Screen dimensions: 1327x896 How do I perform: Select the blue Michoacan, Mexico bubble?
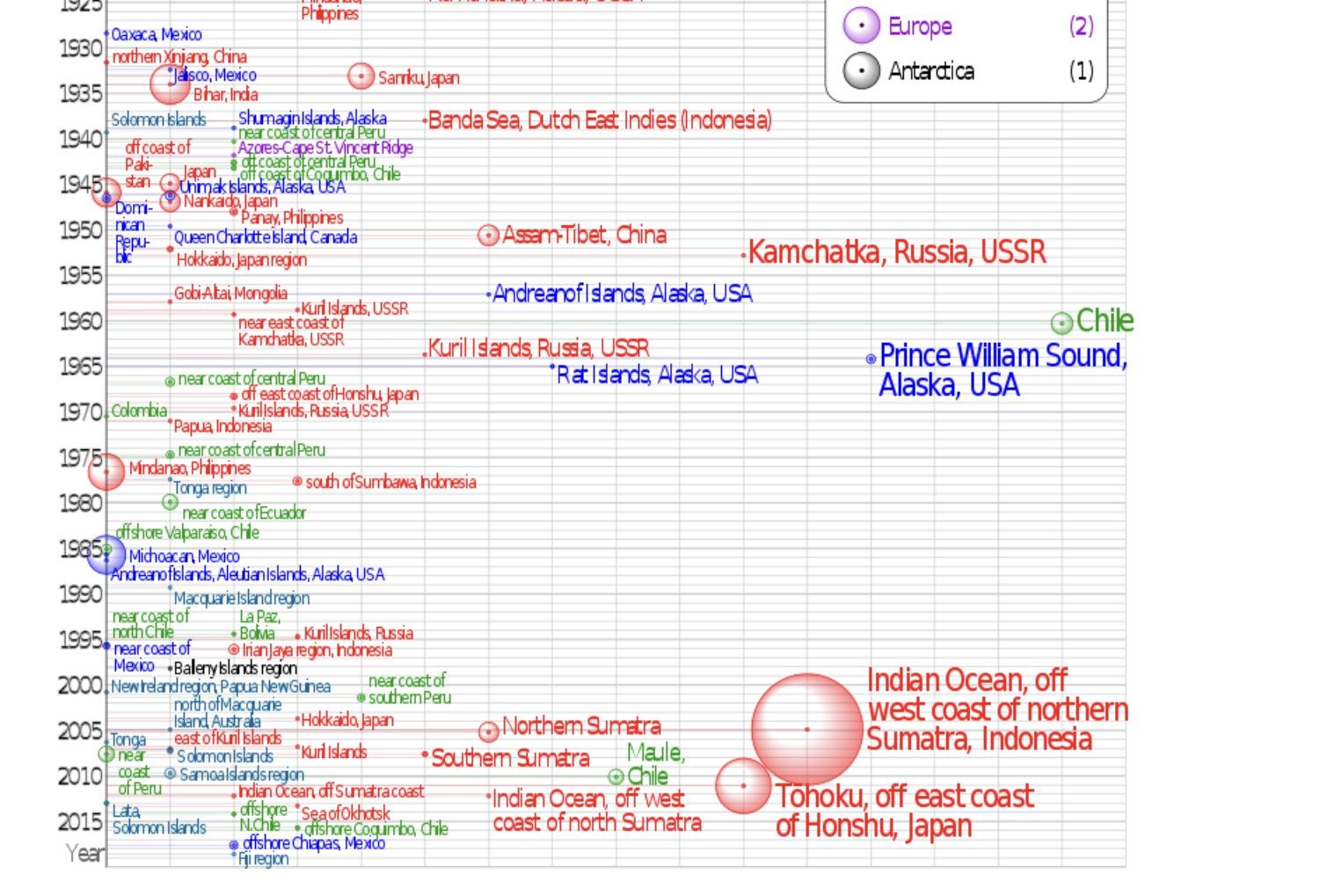pos(106,555)
